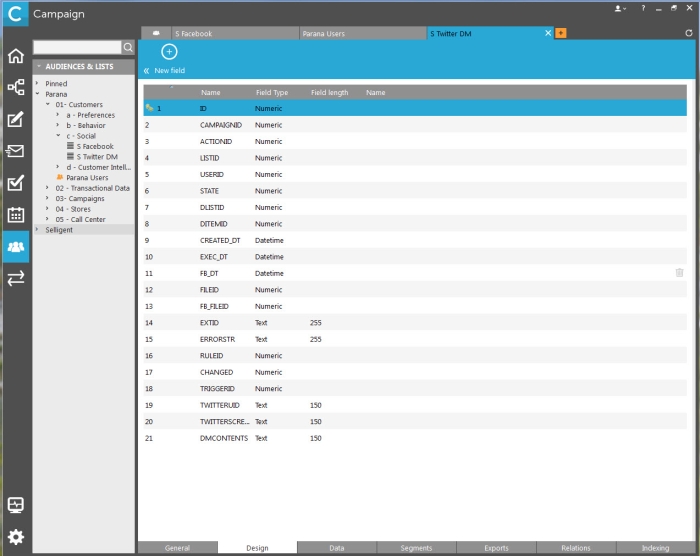Add a new tab with orange plus
The width and height of the screenshot is (700, 556).
(561, 33)
